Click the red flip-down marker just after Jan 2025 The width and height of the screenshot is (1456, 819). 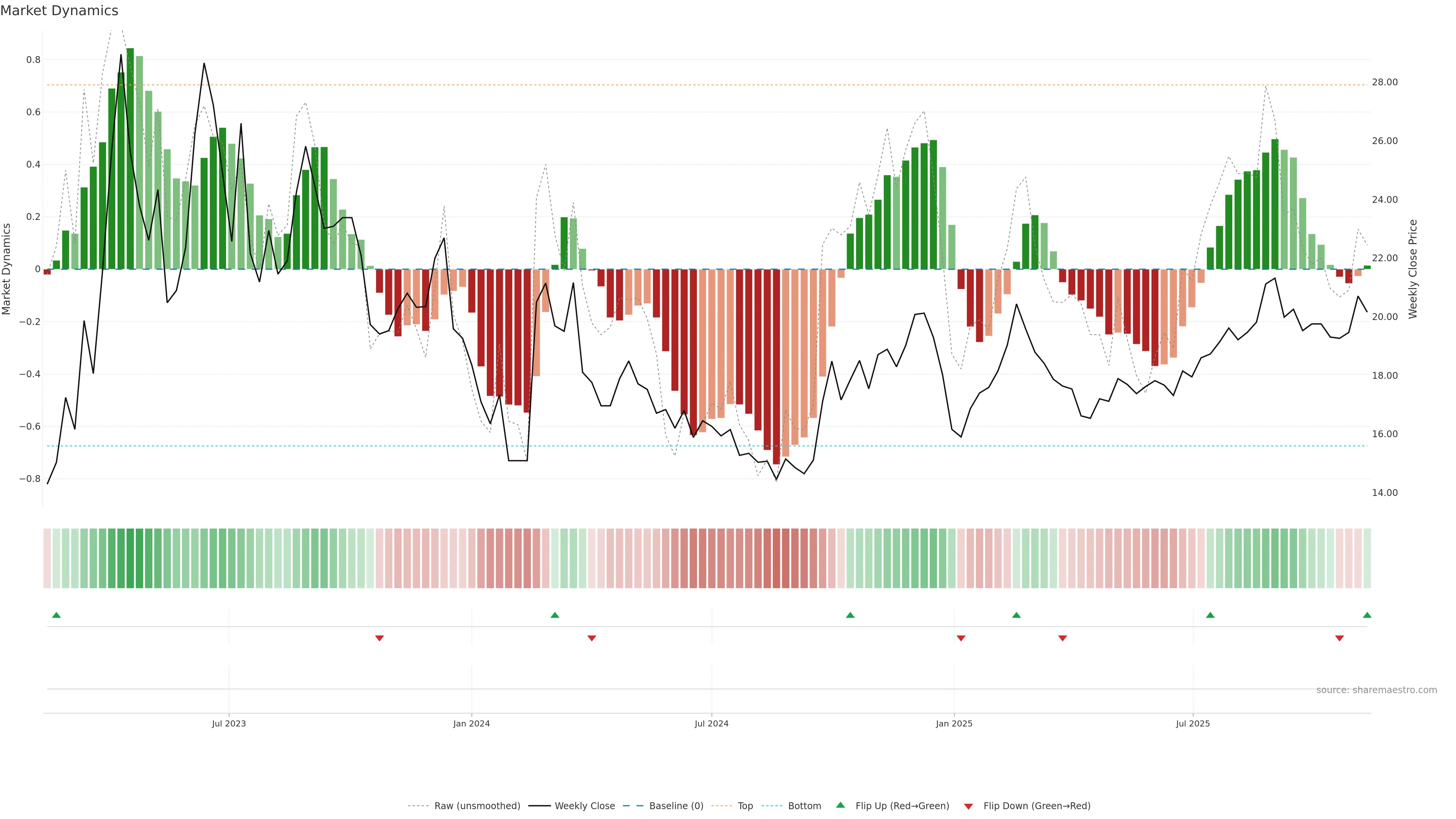coord(961,638)
